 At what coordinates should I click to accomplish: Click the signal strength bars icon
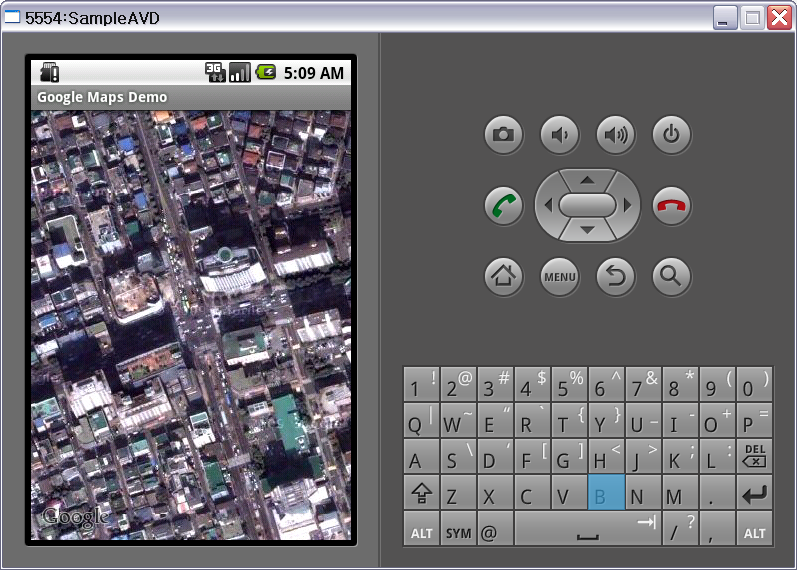point(240,73)
